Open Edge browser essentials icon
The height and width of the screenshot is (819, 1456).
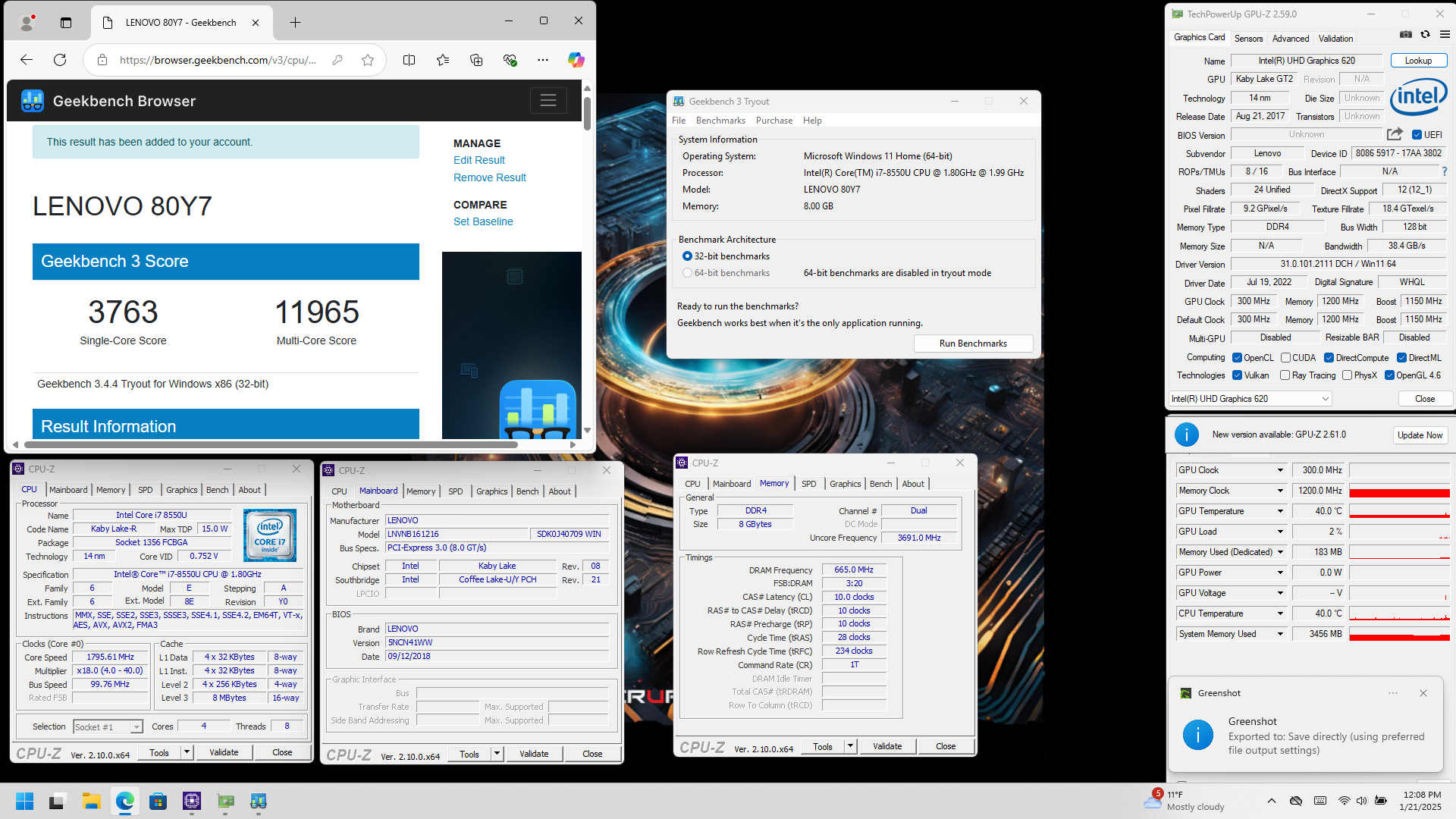pos(510,60)
